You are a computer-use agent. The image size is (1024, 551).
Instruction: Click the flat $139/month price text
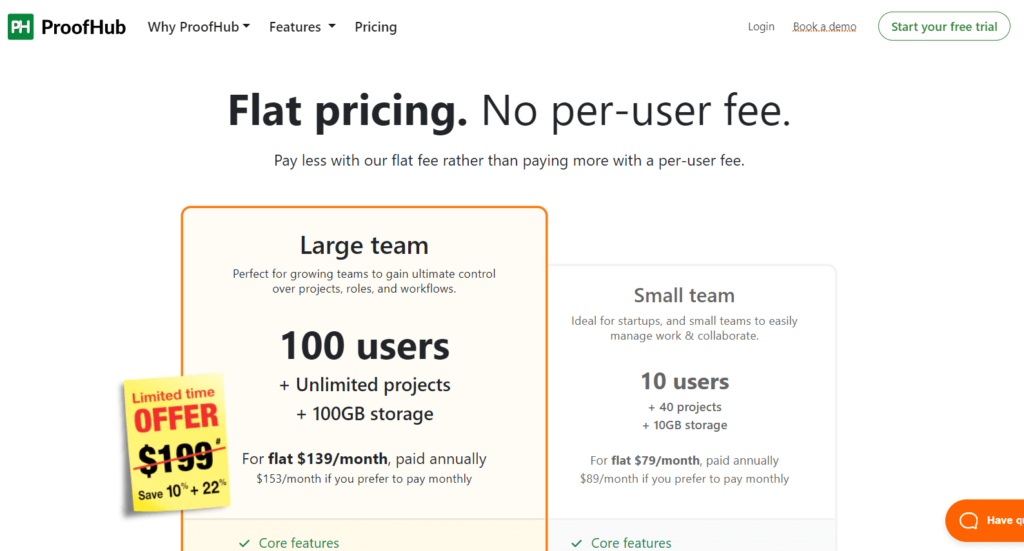click(328, 459)
